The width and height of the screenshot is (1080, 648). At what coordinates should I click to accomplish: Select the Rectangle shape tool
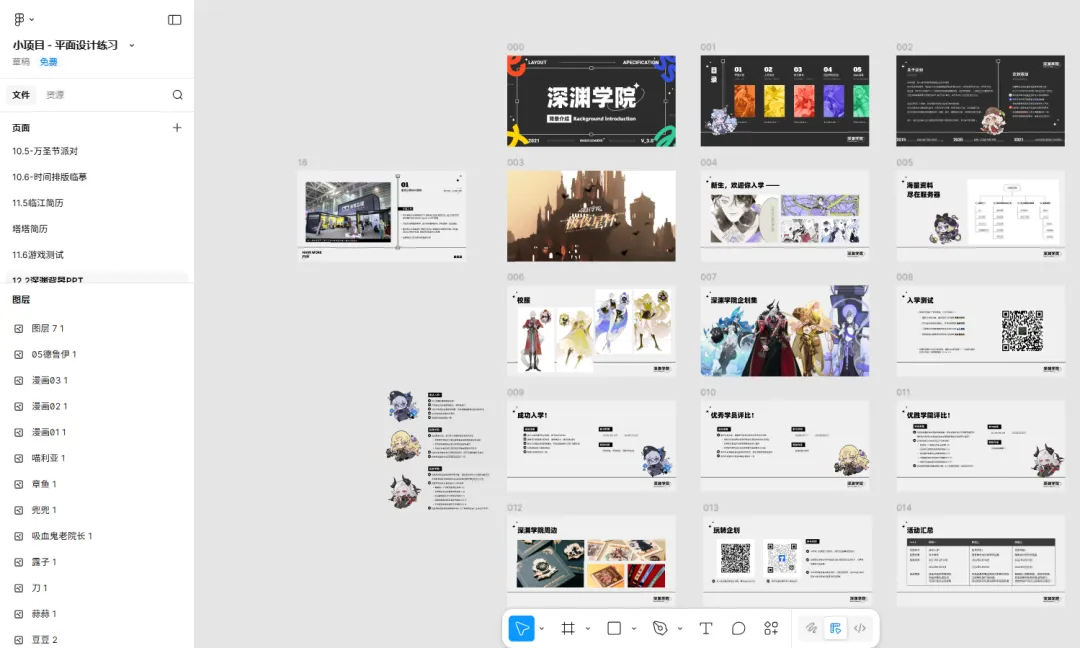[x=614, y=628]
